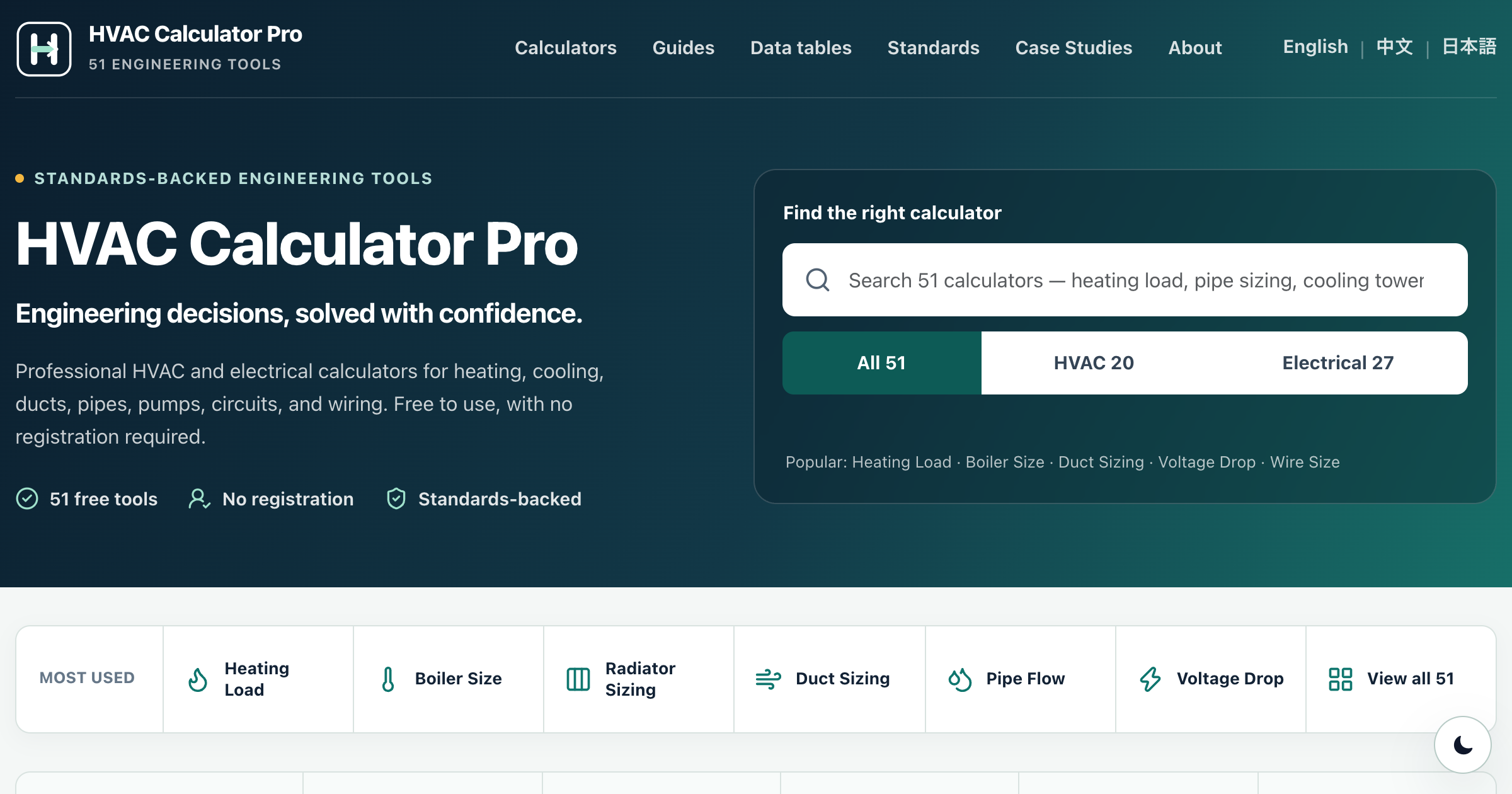Focus the Search 51 calculators field
This screenshot has width=1512, height=794.
[x=1125, y=280]
